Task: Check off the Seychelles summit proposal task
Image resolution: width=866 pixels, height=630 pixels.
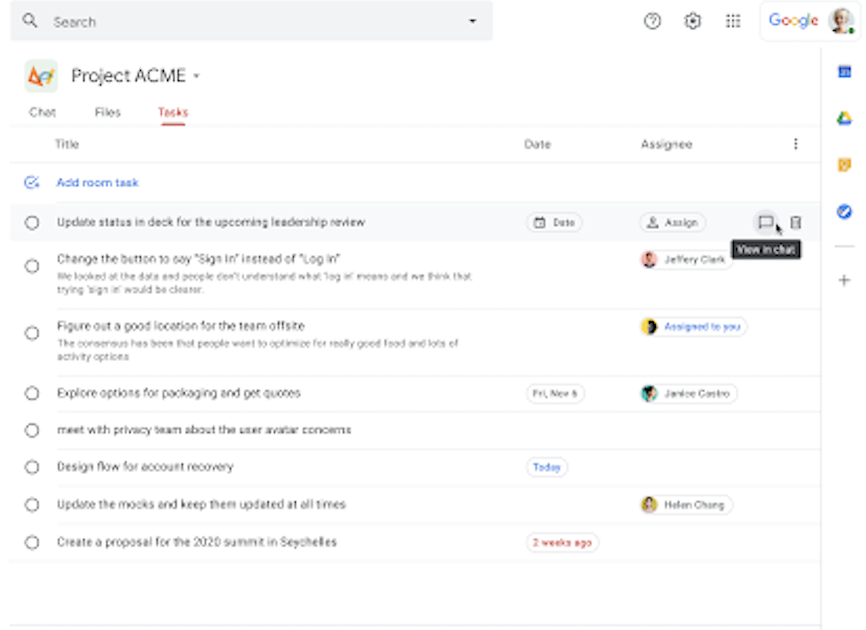Action: 31,542
